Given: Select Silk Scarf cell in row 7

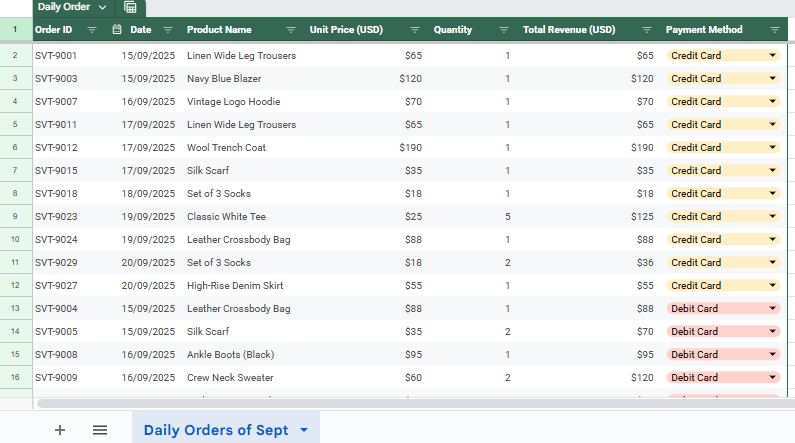Looking at the screenshot, I should coord(208,170).
